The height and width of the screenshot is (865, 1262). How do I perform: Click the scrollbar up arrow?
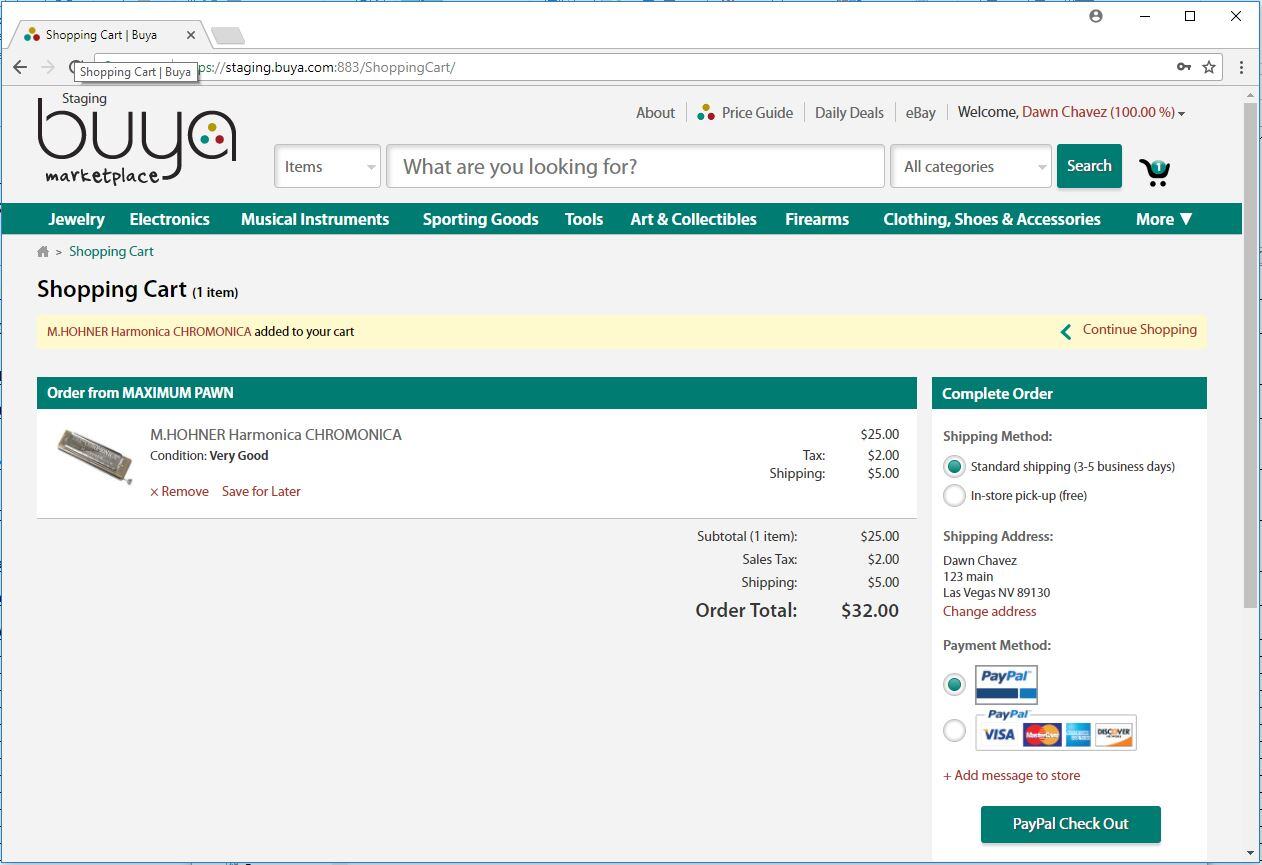[1250, 95]
